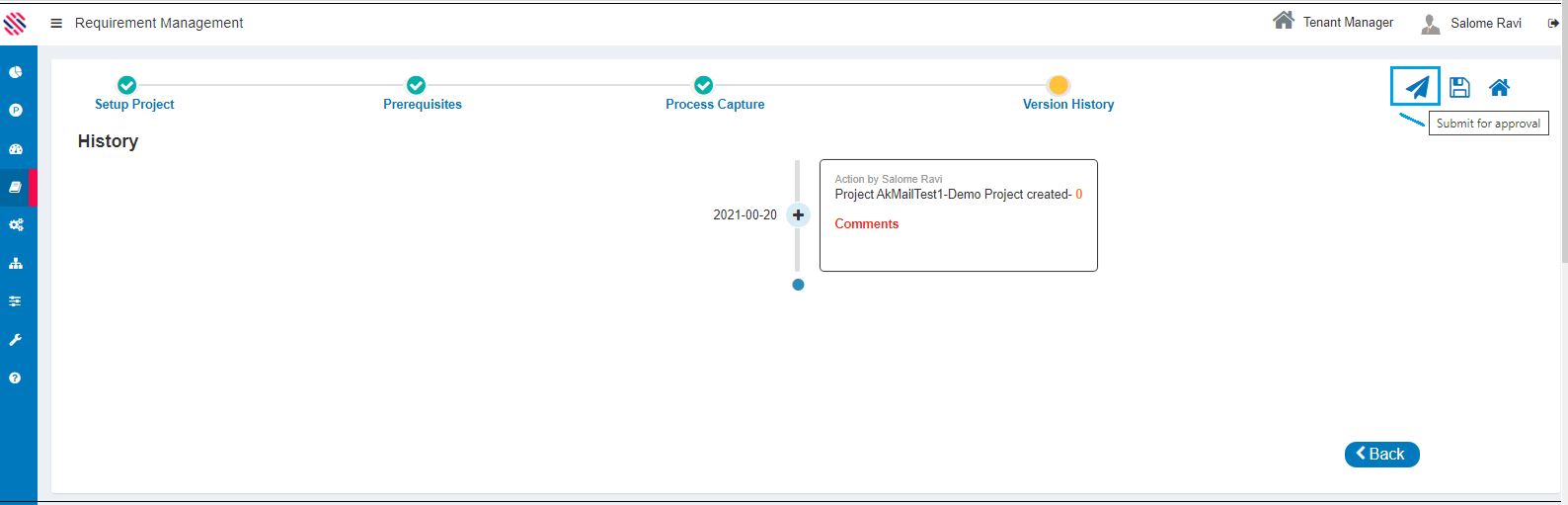
Task: Open the wrench tools sidebar icon
Action: point(16,340)
